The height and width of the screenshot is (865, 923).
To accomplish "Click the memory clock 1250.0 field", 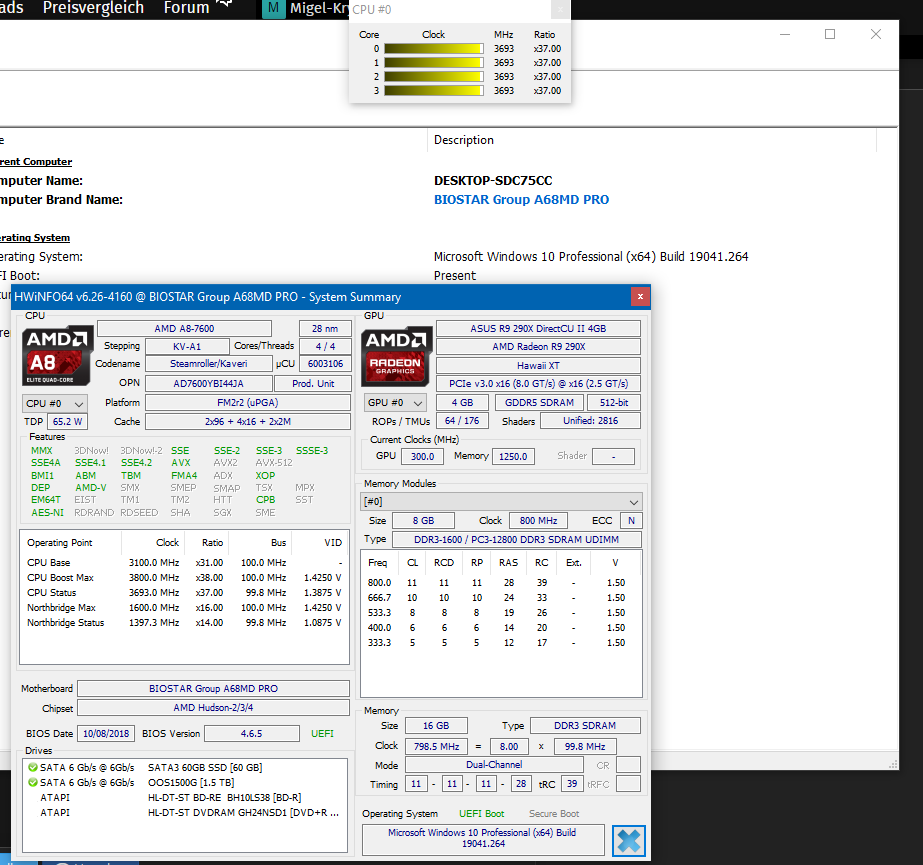I will tap(513, 456).
